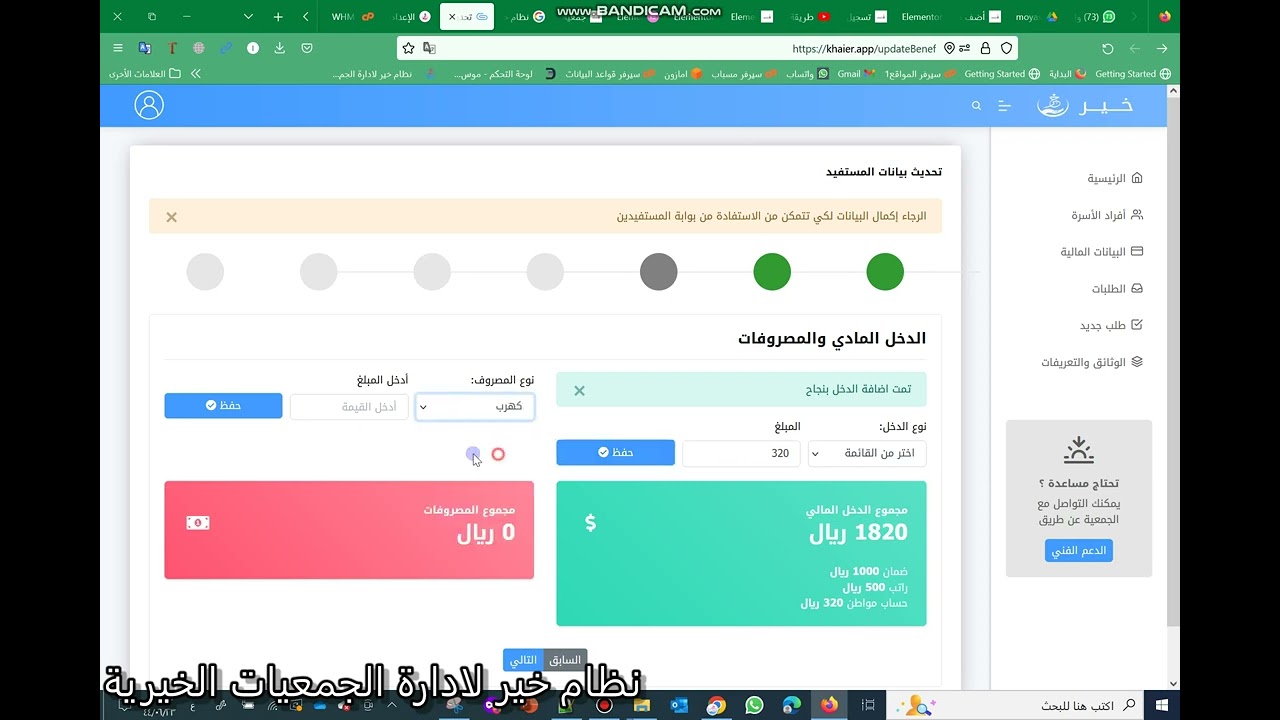Open البيانات المالية in the sidebar
1280x720 pixels.
(1102, 252)
